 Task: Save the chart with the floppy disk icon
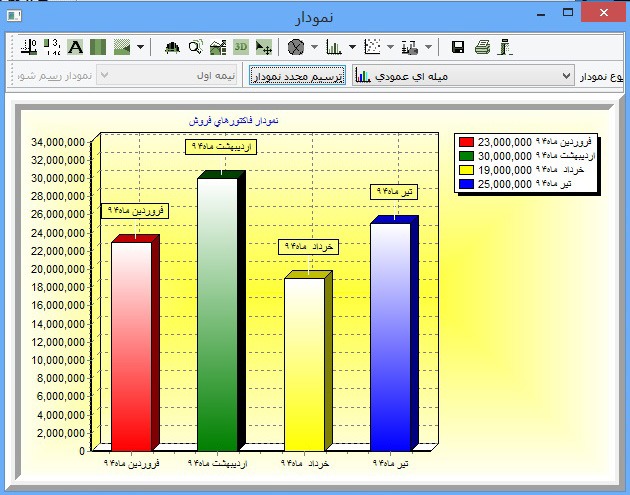coord(458,47)
